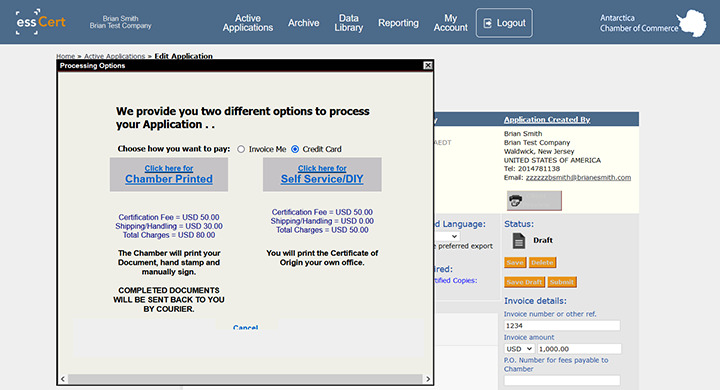This screenshot has width=720, height=390.
Task: Click the Logout button with exit icon
Action: pos(504,23)
